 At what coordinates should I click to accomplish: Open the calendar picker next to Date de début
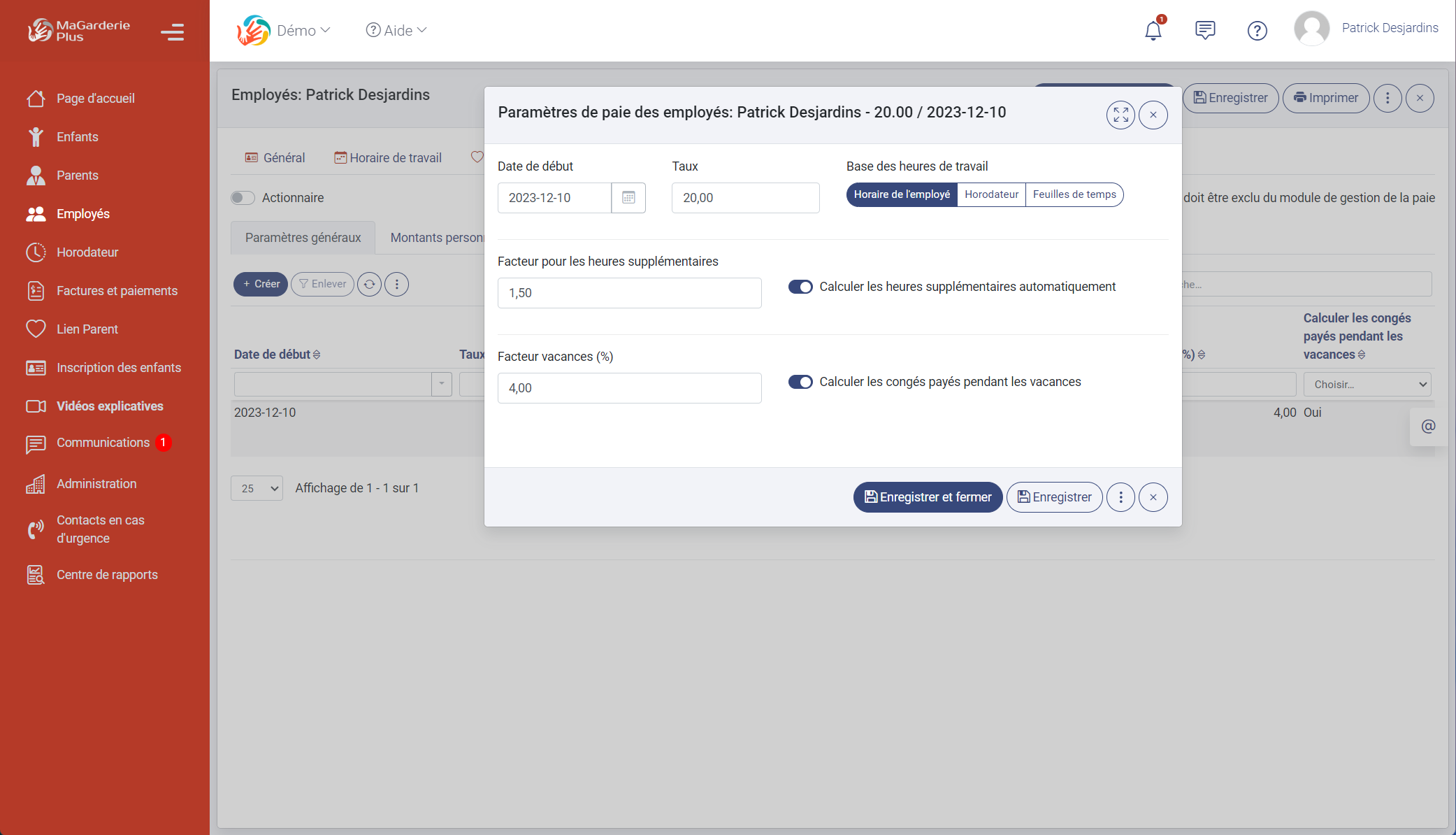point(628,198)
